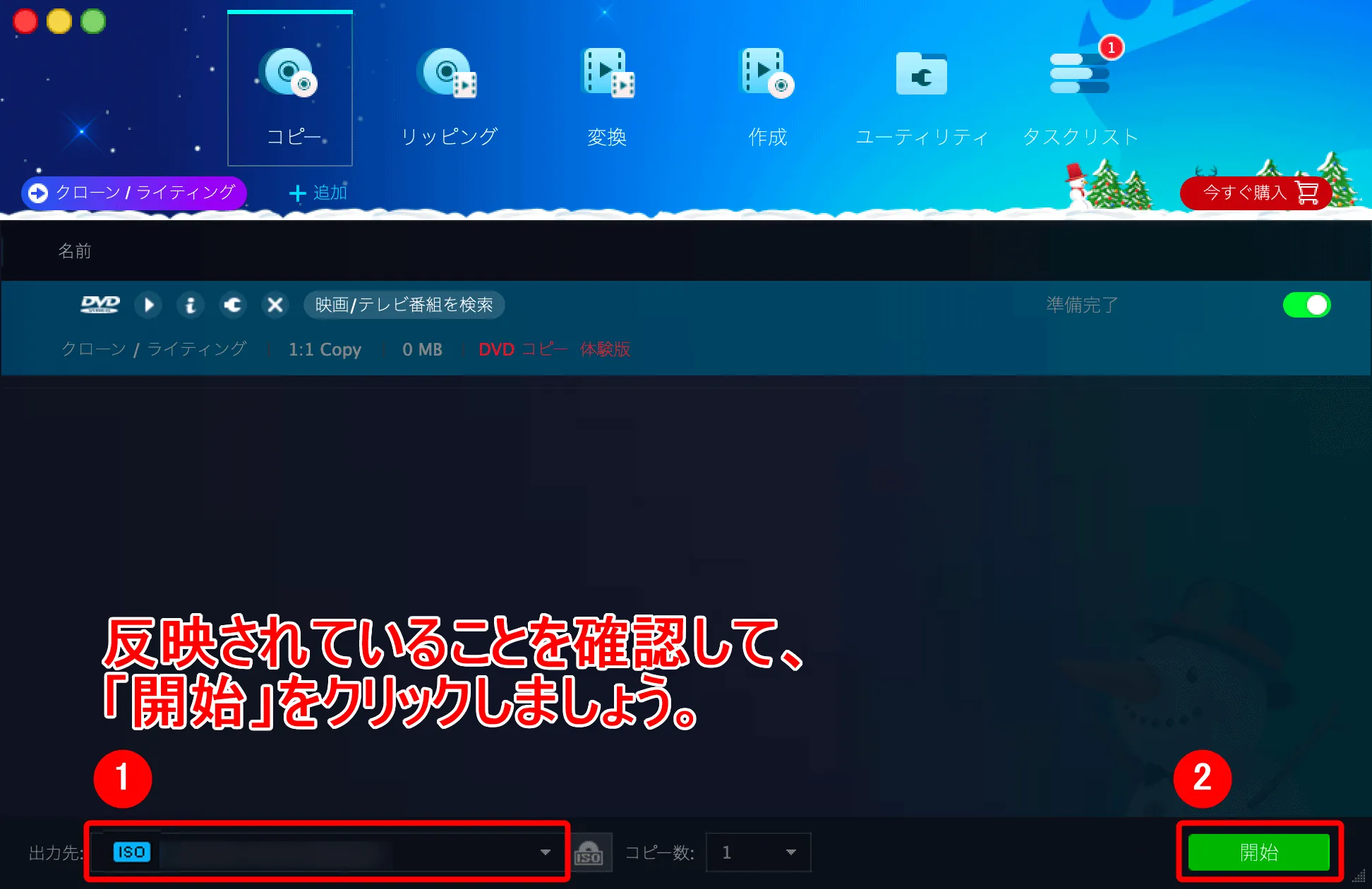Click the window corner grip handle
The image size is (1372, 889).
[1359, 876]
